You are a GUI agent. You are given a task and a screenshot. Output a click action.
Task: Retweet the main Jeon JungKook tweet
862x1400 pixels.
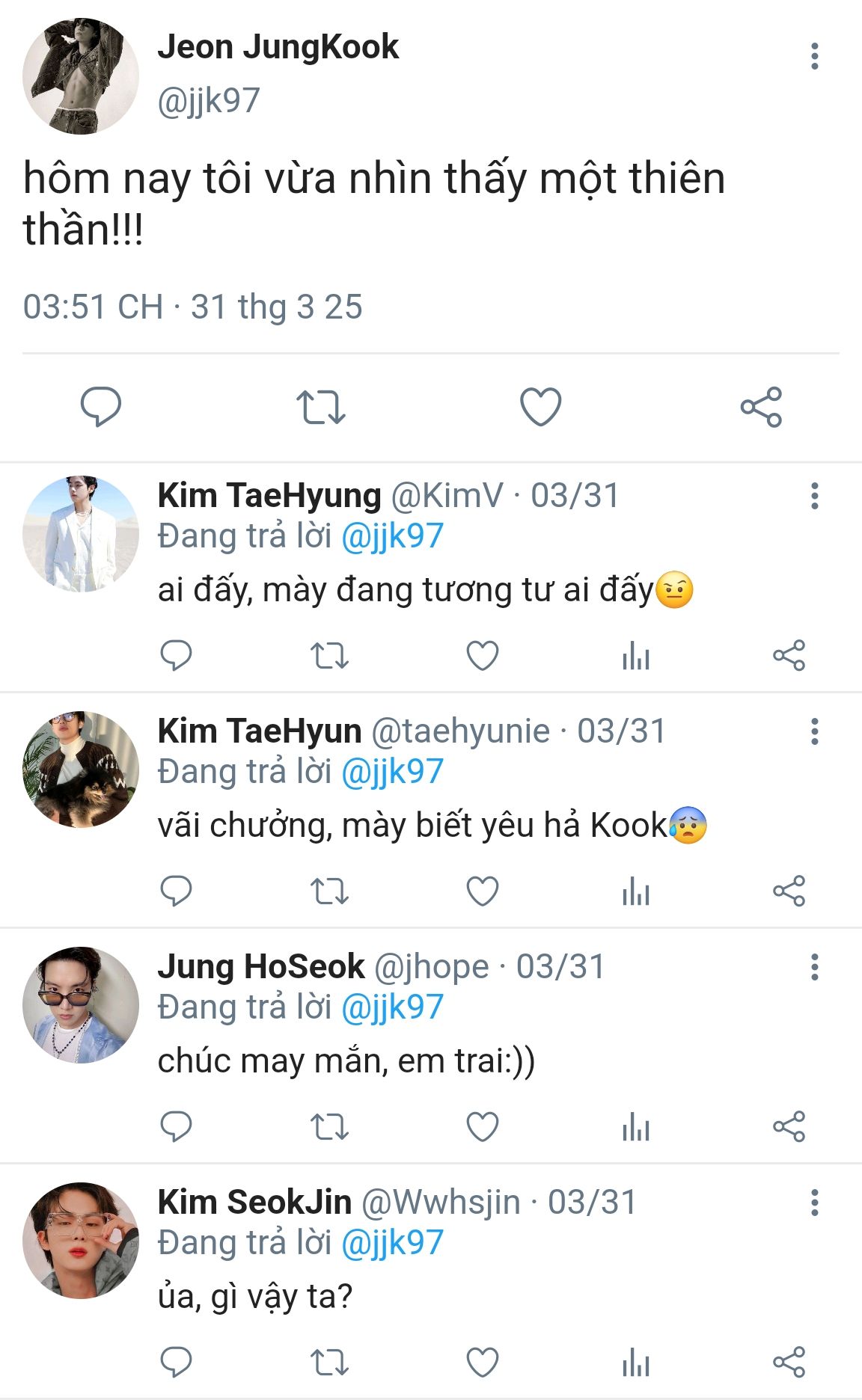[320, 407]
